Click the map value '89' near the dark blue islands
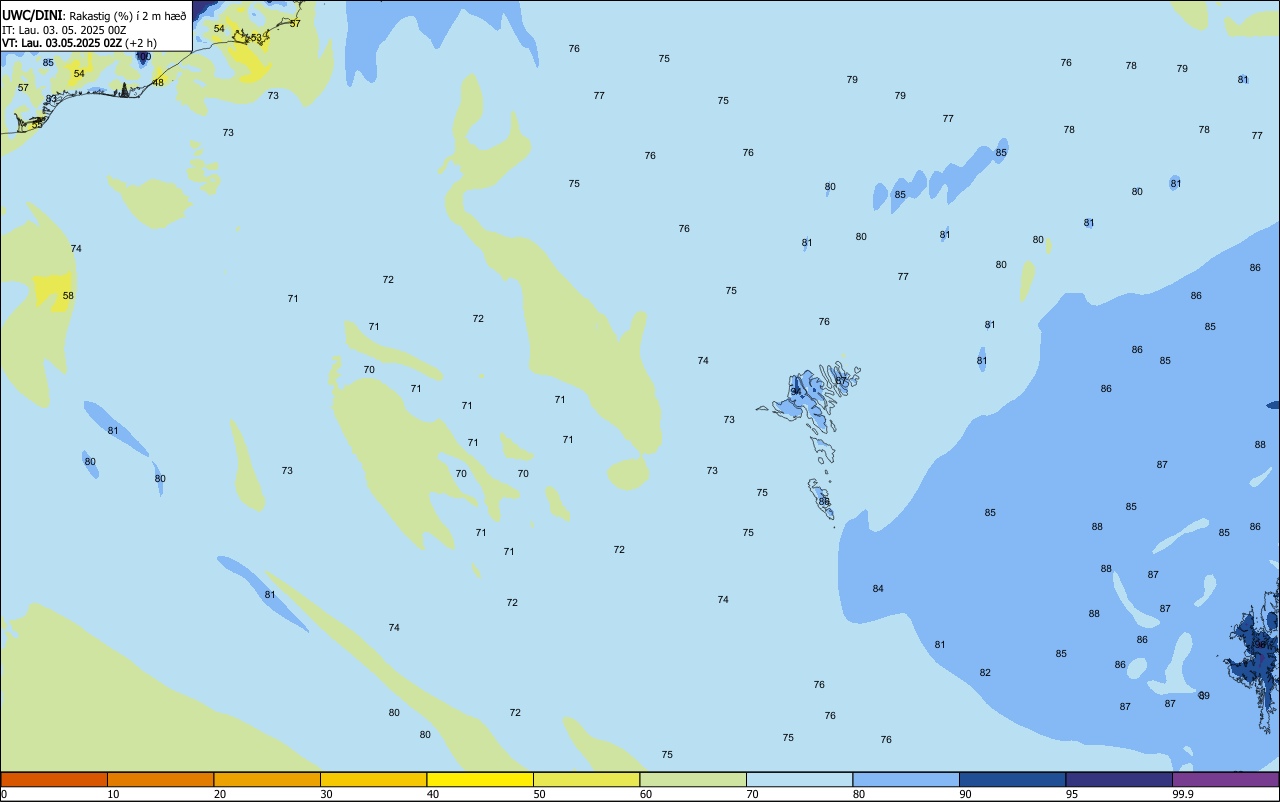 click(x=1204, y=696)
